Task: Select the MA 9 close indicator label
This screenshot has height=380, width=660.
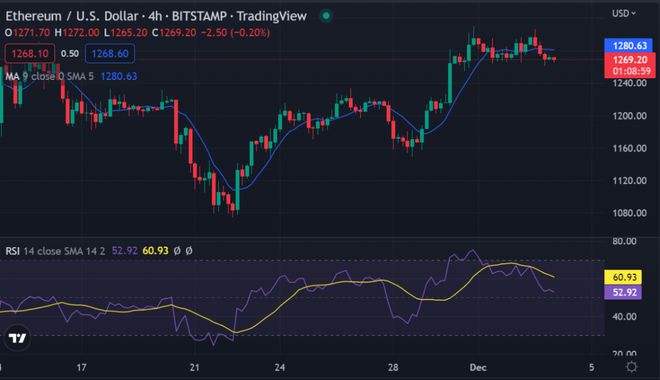Action: coord(50,76)
